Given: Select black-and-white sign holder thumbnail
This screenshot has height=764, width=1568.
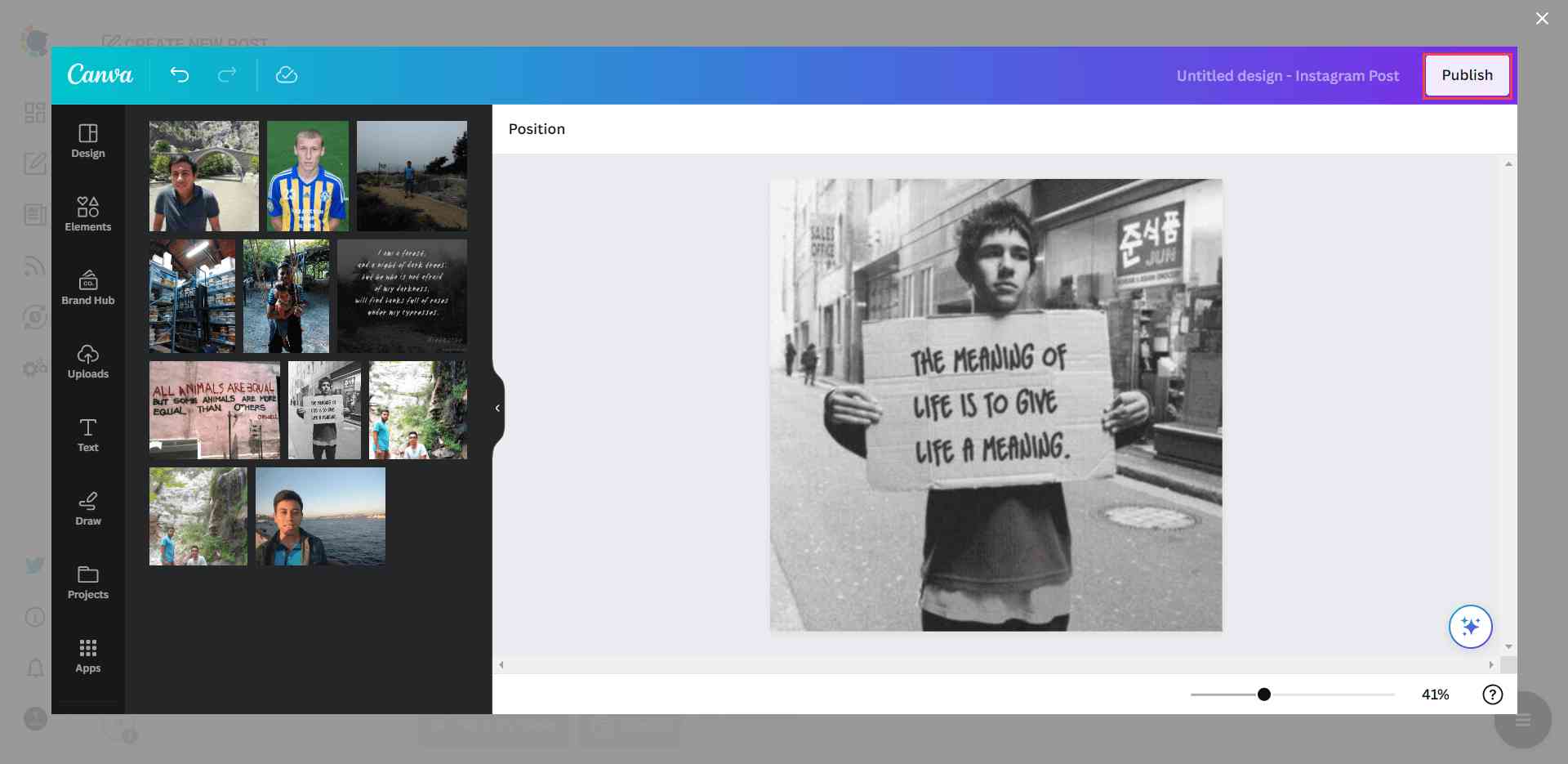Looking at the screenshot, I should click(324, 410).
